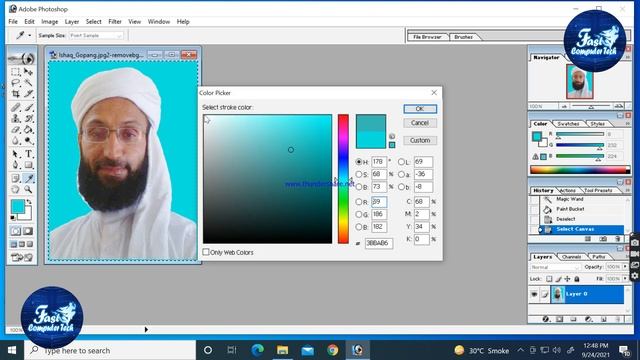
Task: Click Jump to ImageReady icon
Action: (x=22, y=257)
